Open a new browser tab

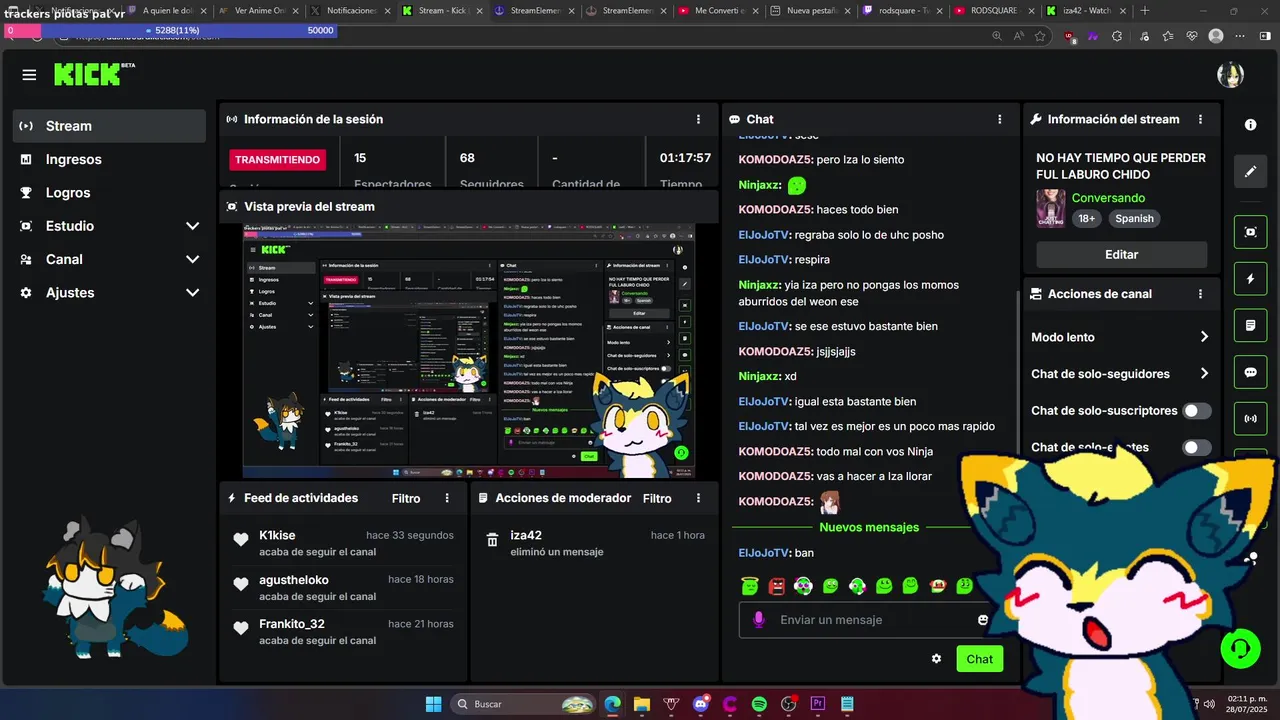pos(1145,11)
